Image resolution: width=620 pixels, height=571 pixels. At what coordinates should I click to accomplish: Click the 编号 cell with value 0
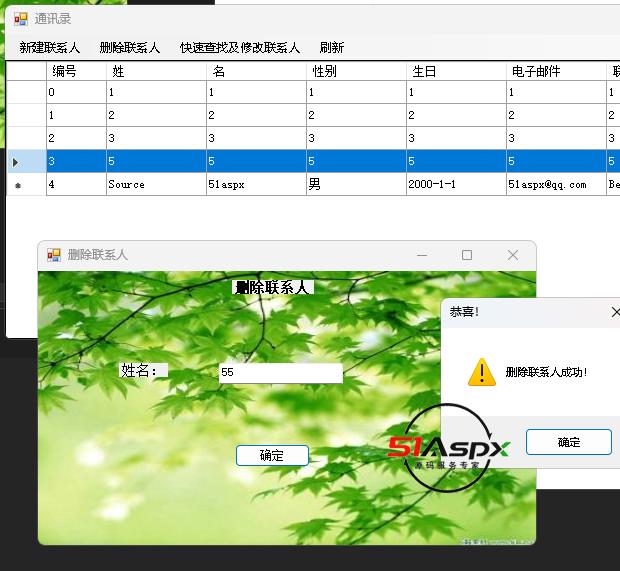click(x=76, y=93)
